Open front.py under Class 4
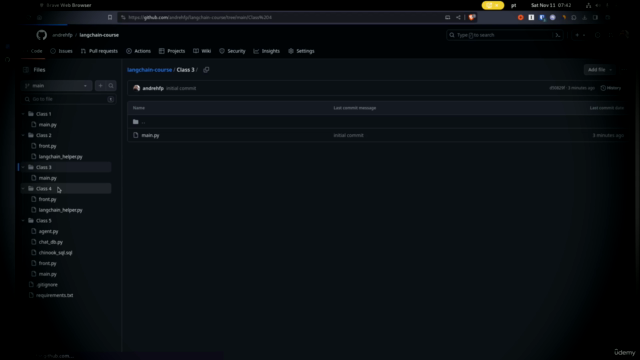The width and height of the screenshot is (640, 360). 47,199
